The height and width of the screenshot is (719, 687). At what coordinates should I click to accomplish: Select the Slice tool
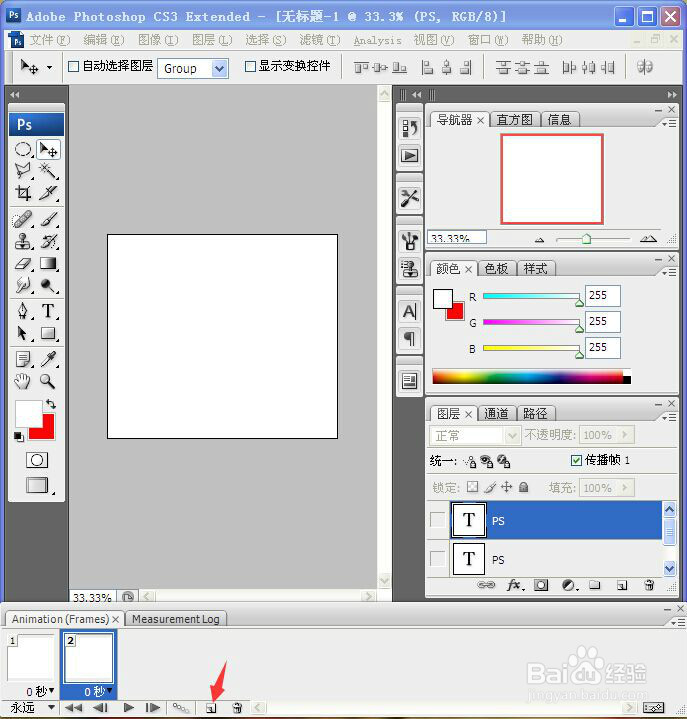pyautogui.click(x=48, y=193)
